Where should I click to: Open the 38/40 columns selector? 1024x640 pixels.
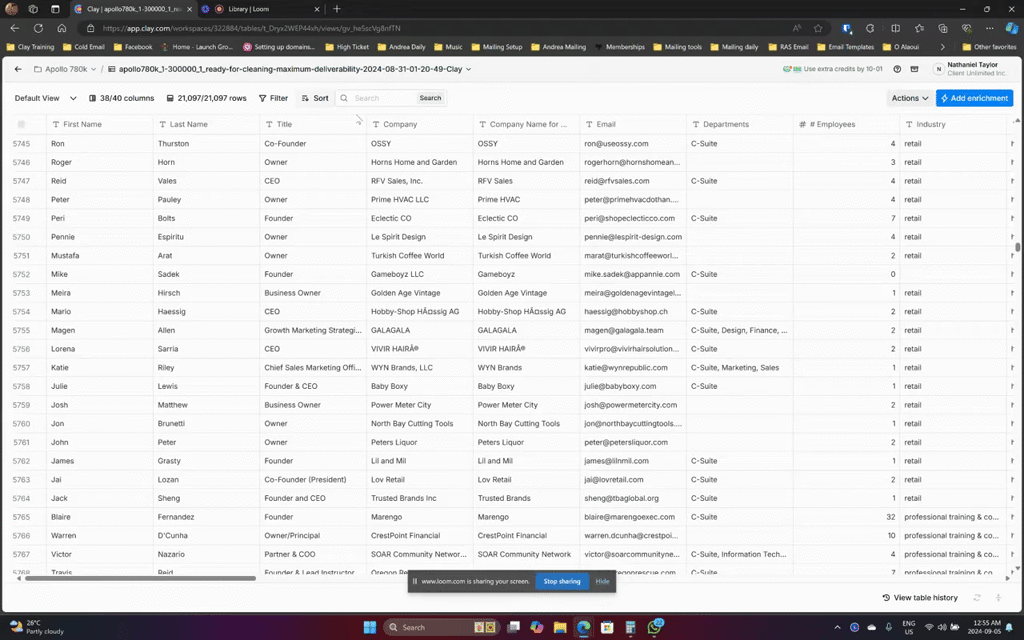[x=121, y=98]
